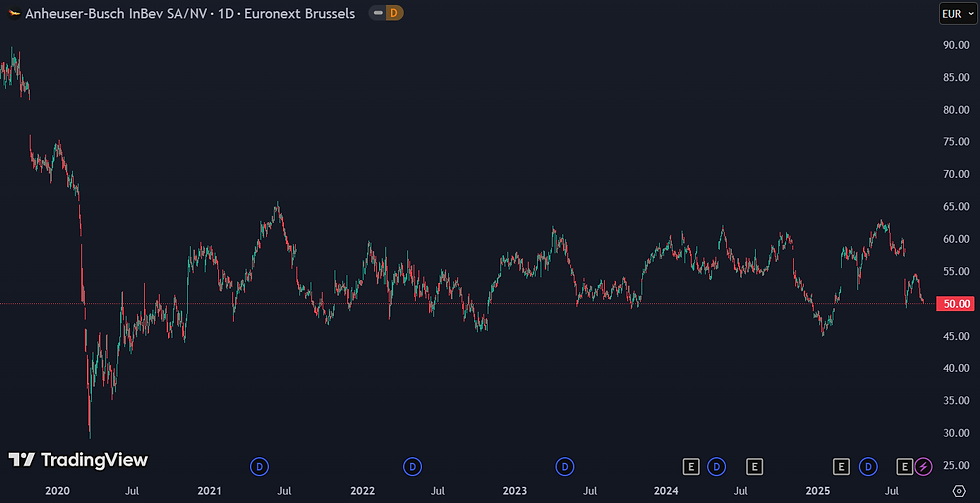Screen dimensions: 980x503
Task: Click the 2025 time axis label
Action: point(818,491)
